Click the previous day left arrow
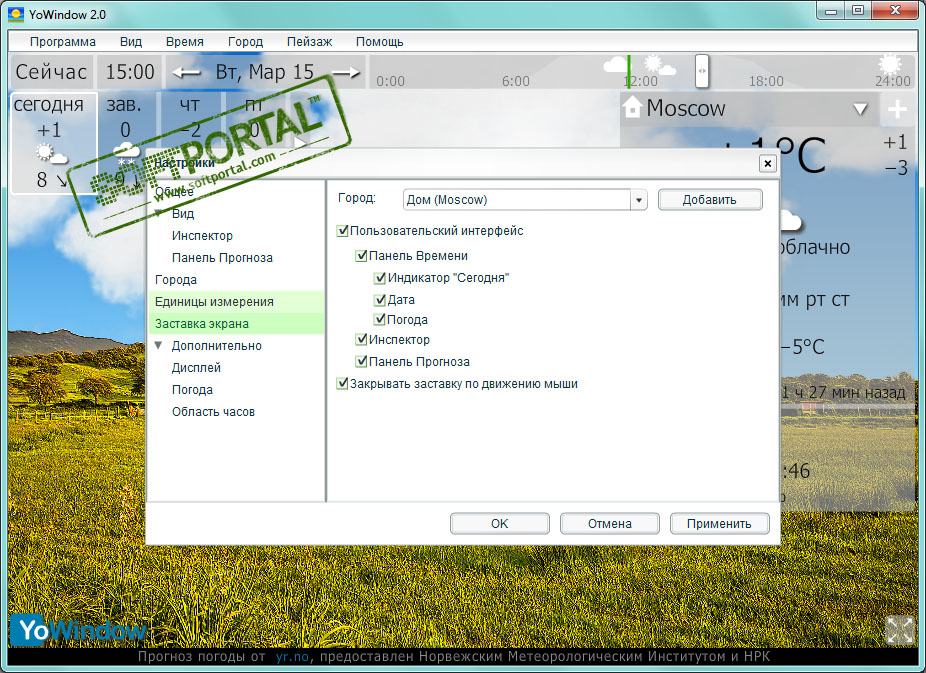The width and height of the screenshot is (926, 673). 187,73
